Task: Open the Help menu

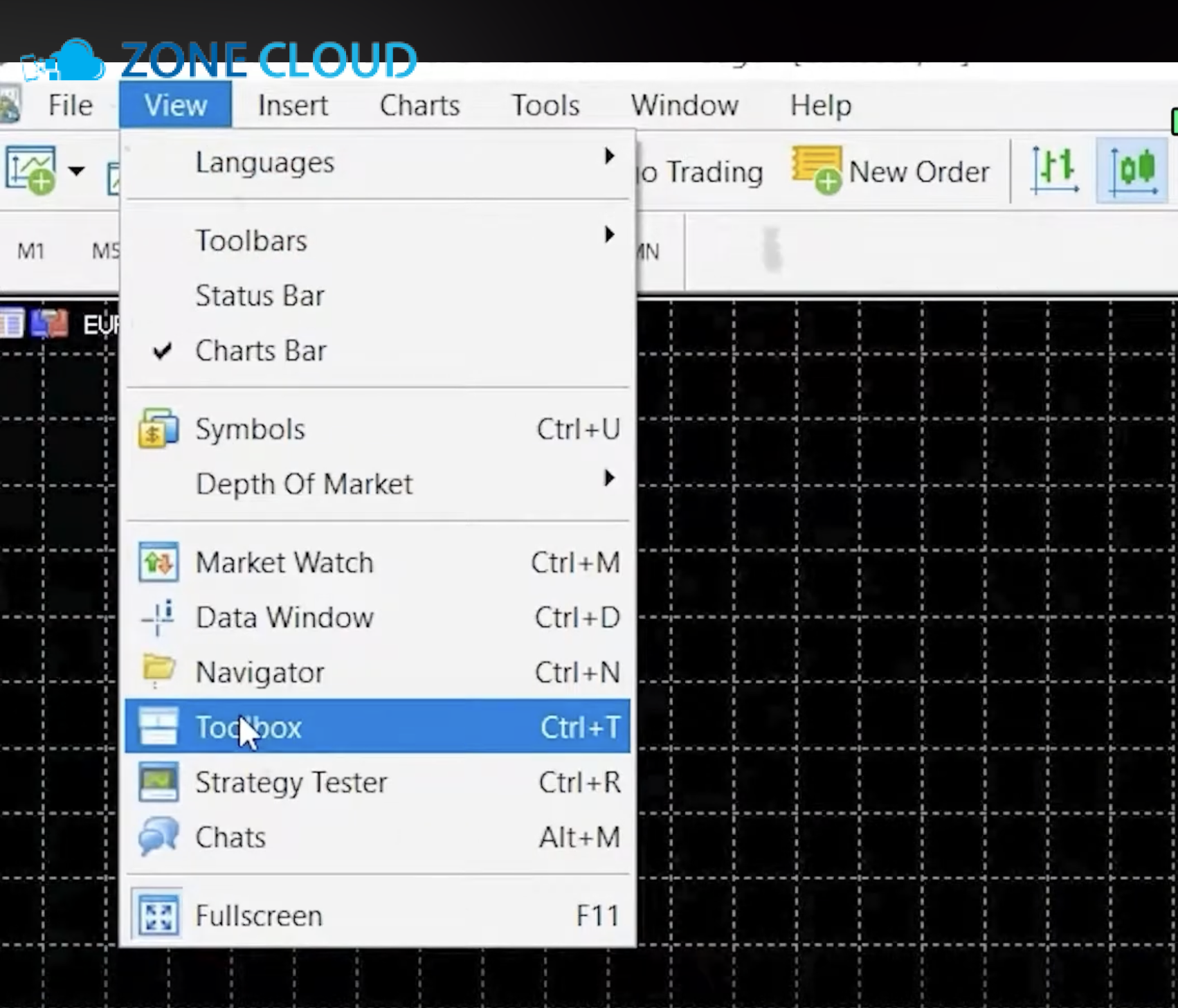Action: click(821, 105)
